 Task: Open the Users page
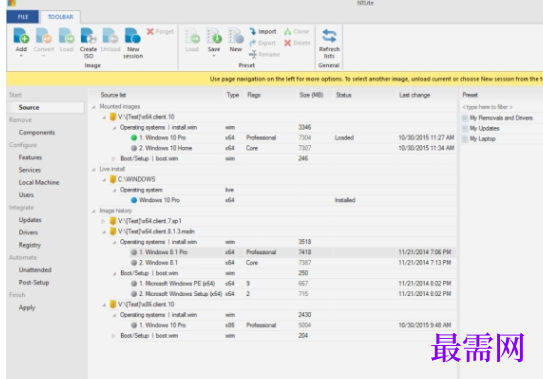(26, 195)
